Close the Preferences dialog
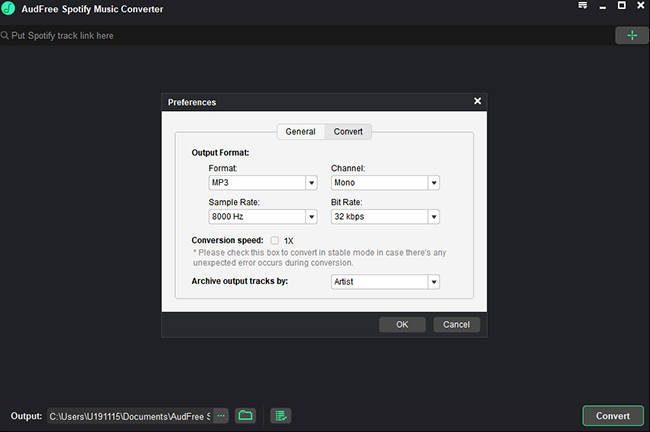This screenshot has height=432, width=650. [477, 101]
